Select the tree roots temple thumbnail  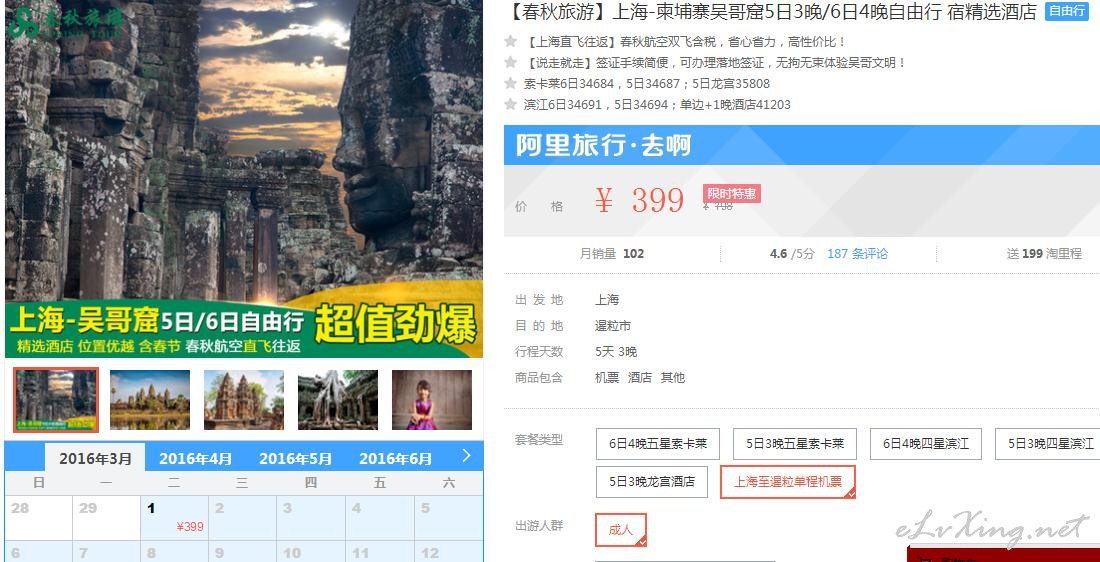337,400
